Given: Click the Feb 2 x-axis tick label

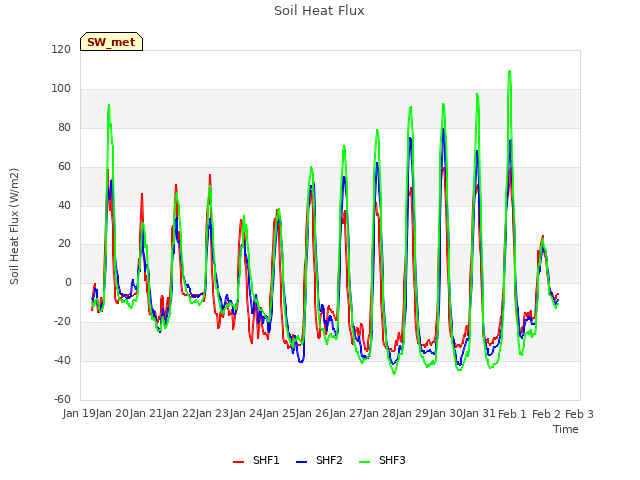Looking at the screenshot, I should 546,414.
